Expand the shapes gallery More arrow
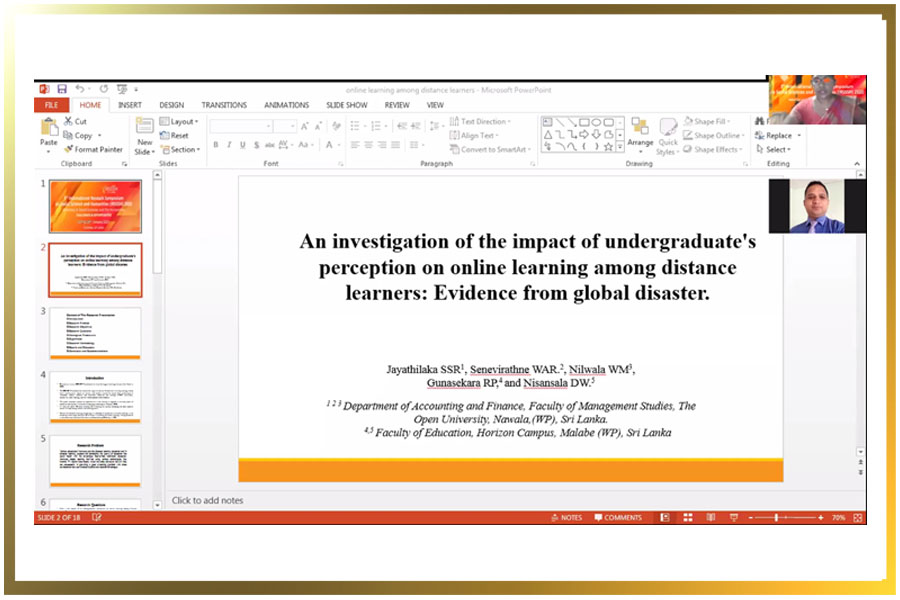The height and width of the screenshot is (600, 900). coord(620,148)
